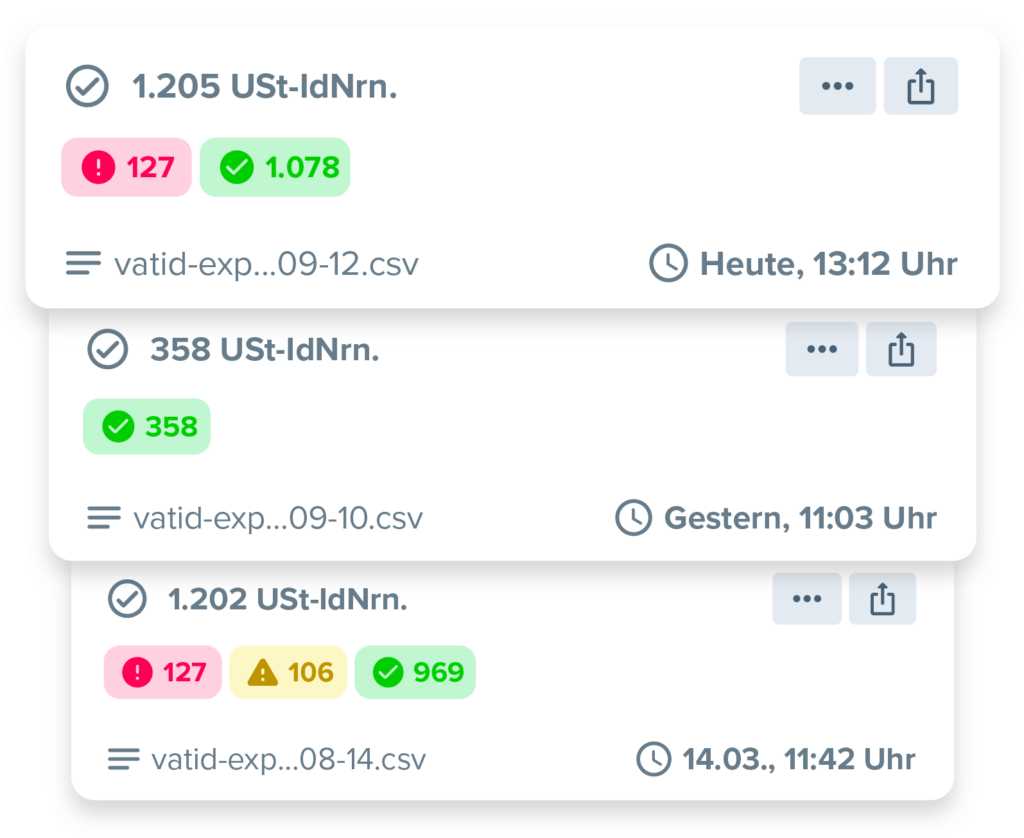The width and height of the screenshot is (1024, 838).
Task: Open three-dots menu on 1.205 USt-IdNrn. card
Action: tap(837, 87)
